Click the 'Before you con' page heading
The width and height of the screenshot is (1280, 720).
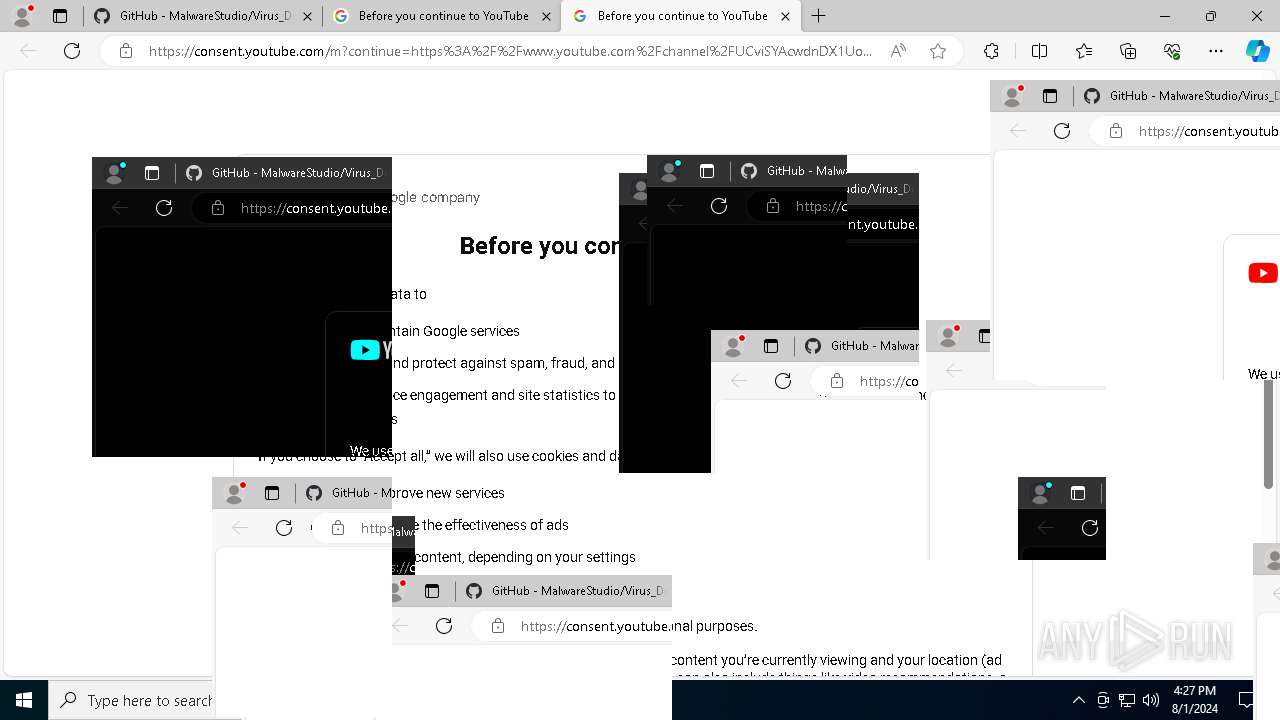[x=539, y=246]
